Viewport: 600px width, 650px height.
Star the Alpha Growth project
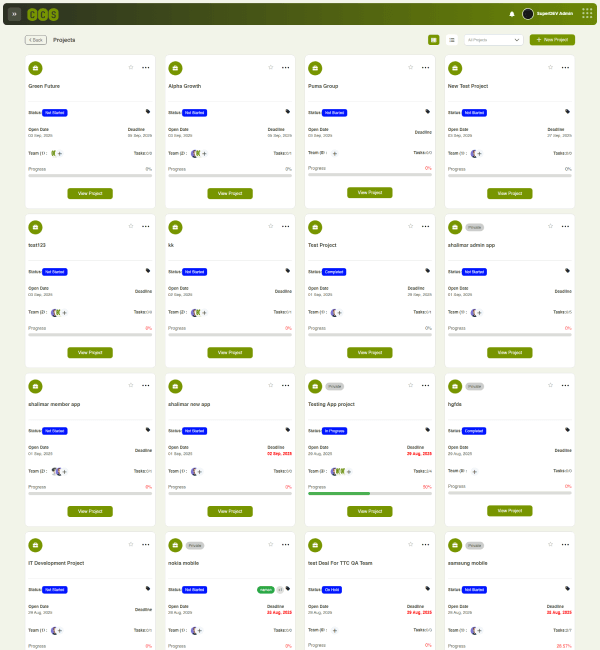click(x=270, y=67)
